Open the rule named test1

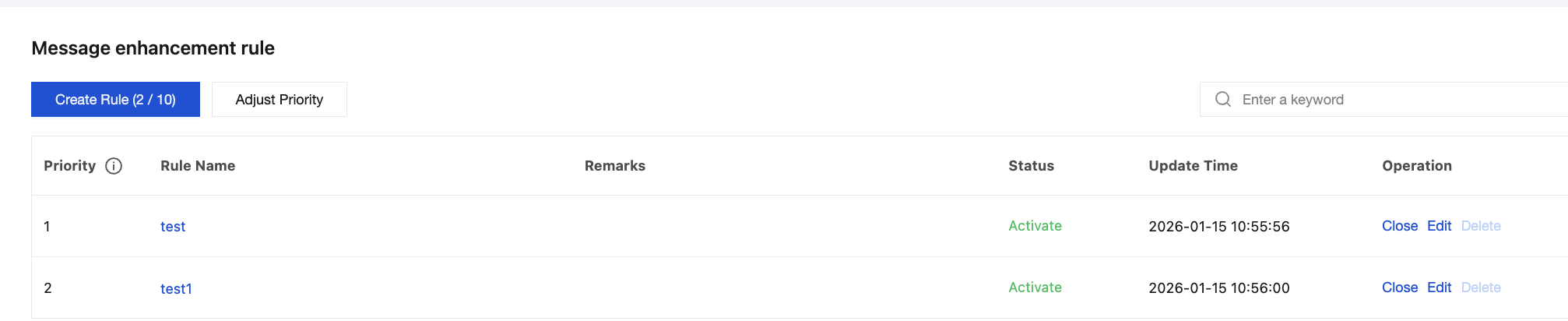(x=176, y=288)
